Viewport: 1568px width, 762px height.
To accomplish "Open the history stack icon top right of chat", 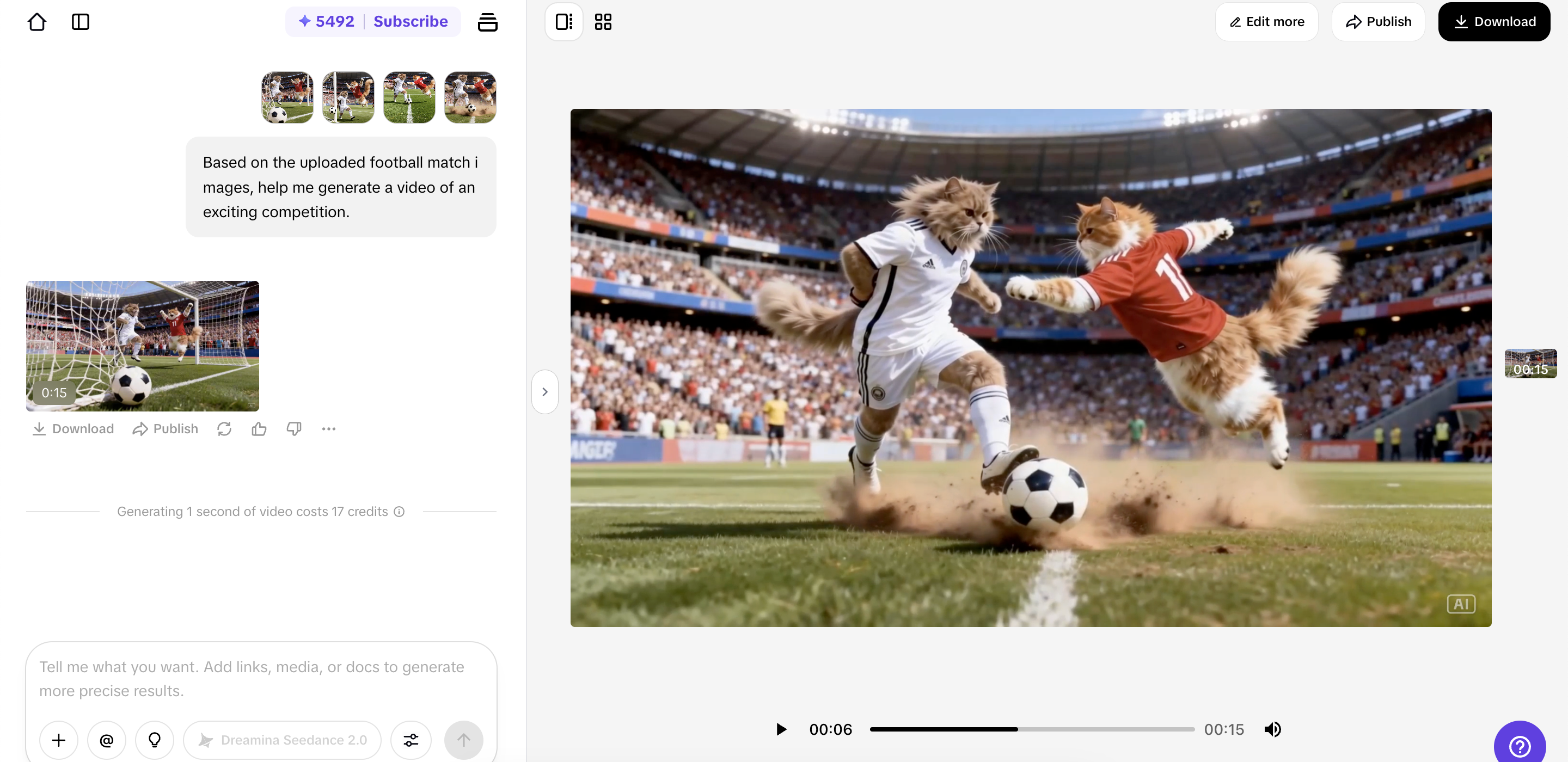I will [488, 21].
